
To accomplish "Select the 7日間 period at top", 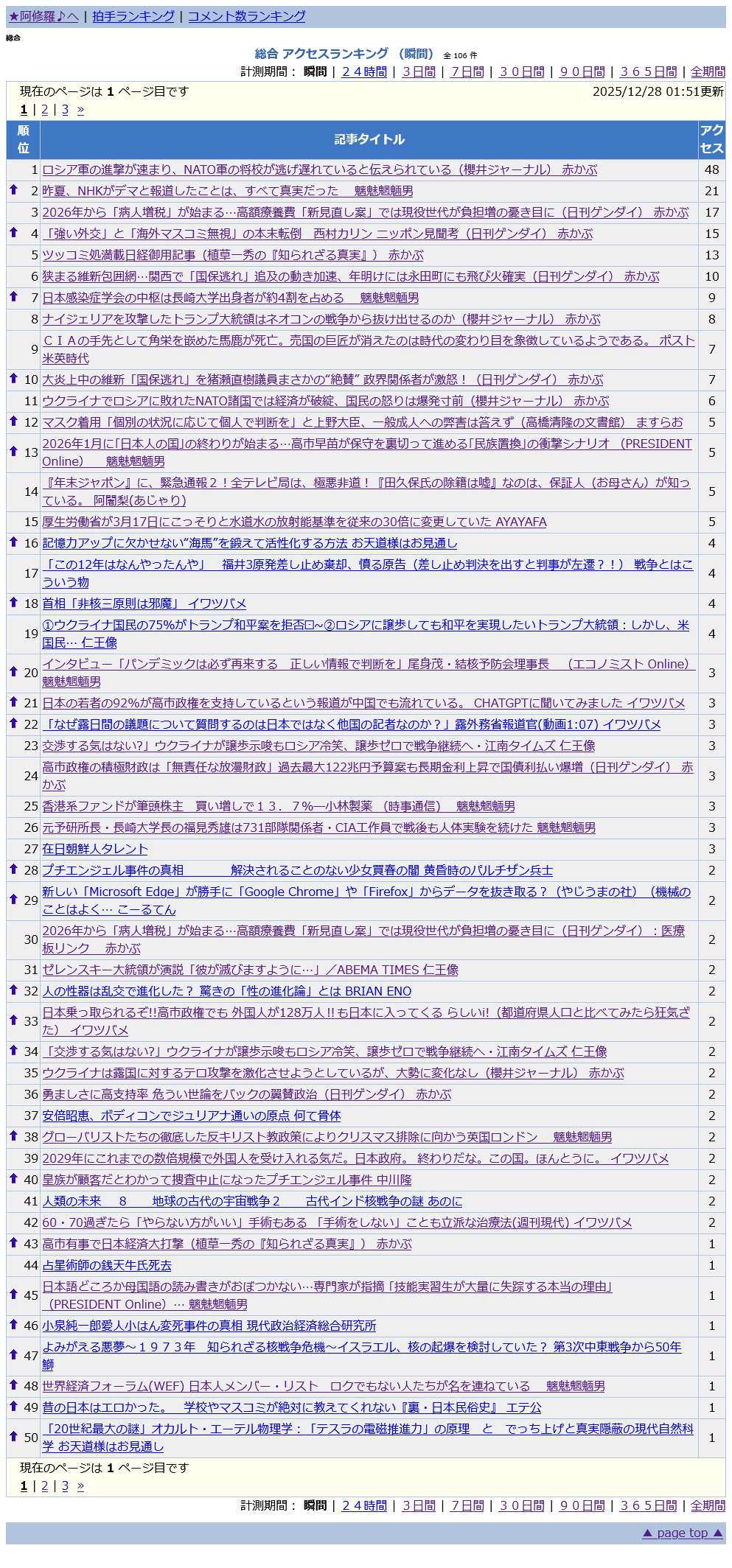I will point(467,71).
